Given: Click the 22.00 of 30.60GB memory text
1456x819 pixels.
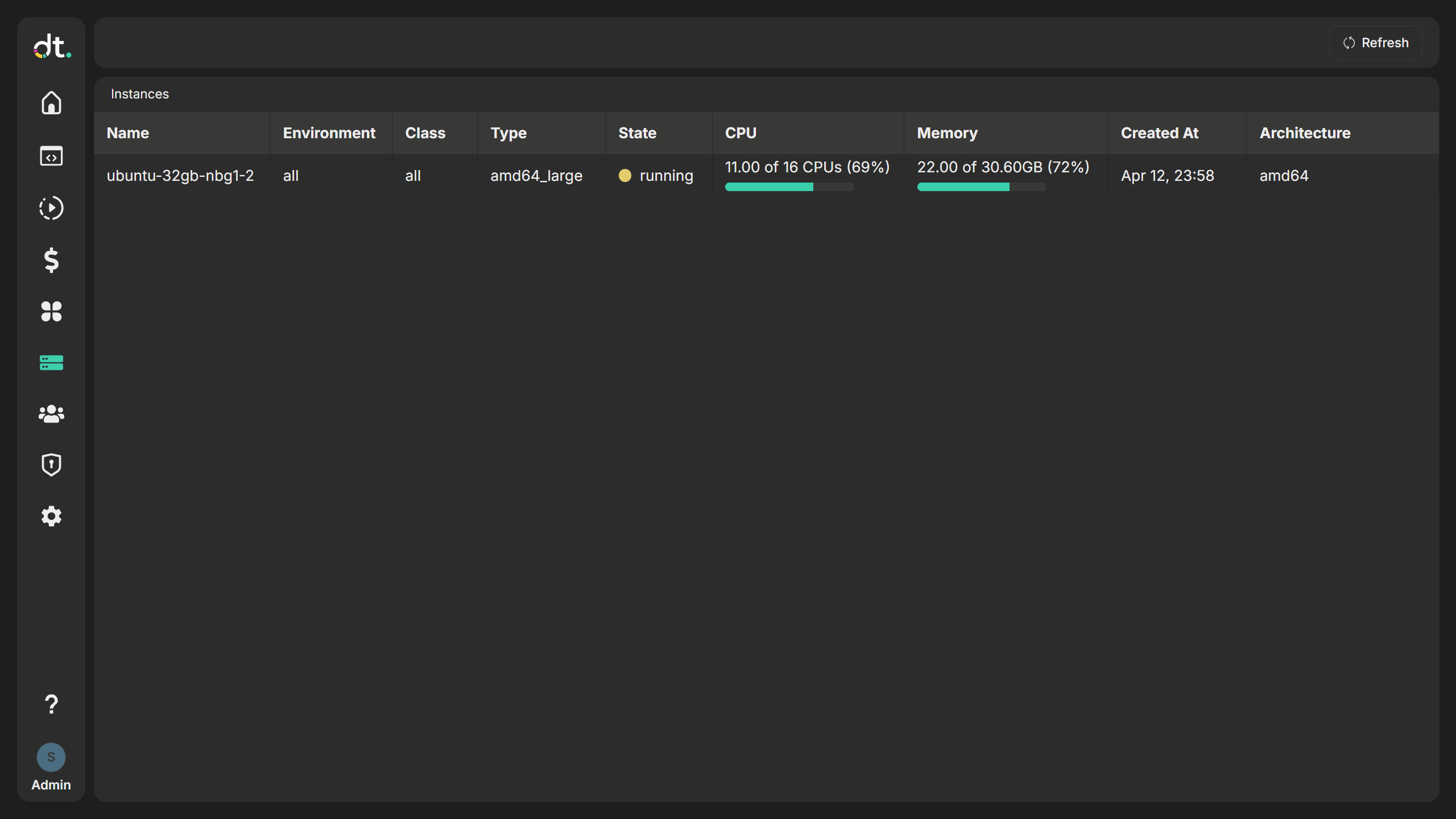Looking at the screenshot, I should tap(1003, 167).
